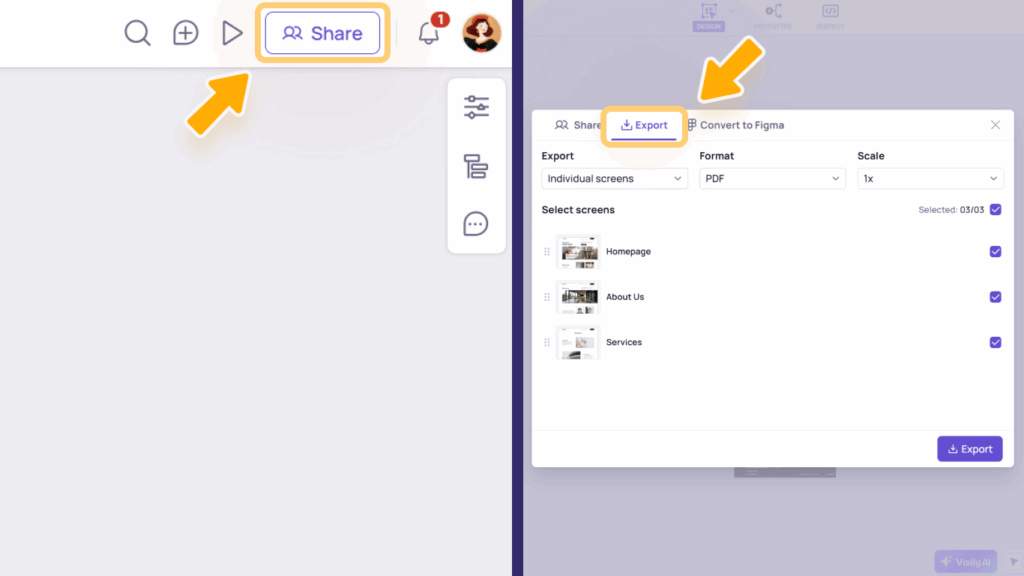Open the user profile avatar

tap(481, 33)
